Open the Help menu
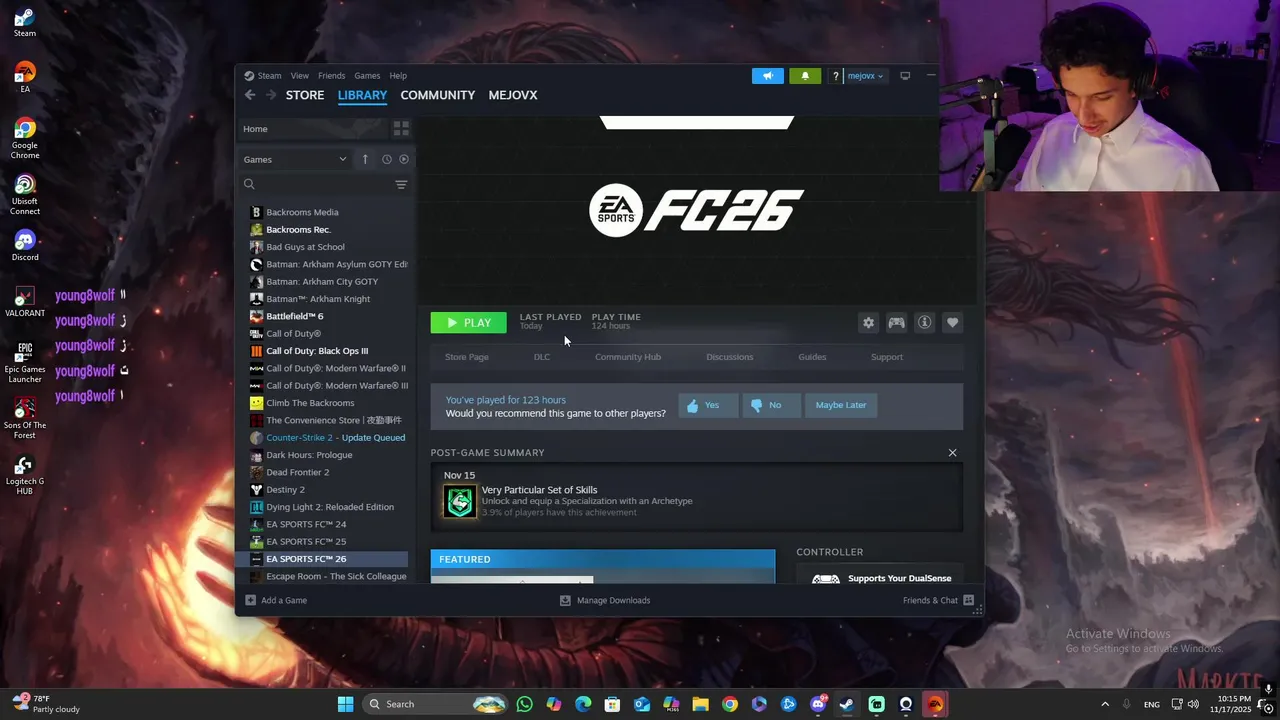This screenshot has width=1280, height=720. pyautogui.click(x=398, y=76)
